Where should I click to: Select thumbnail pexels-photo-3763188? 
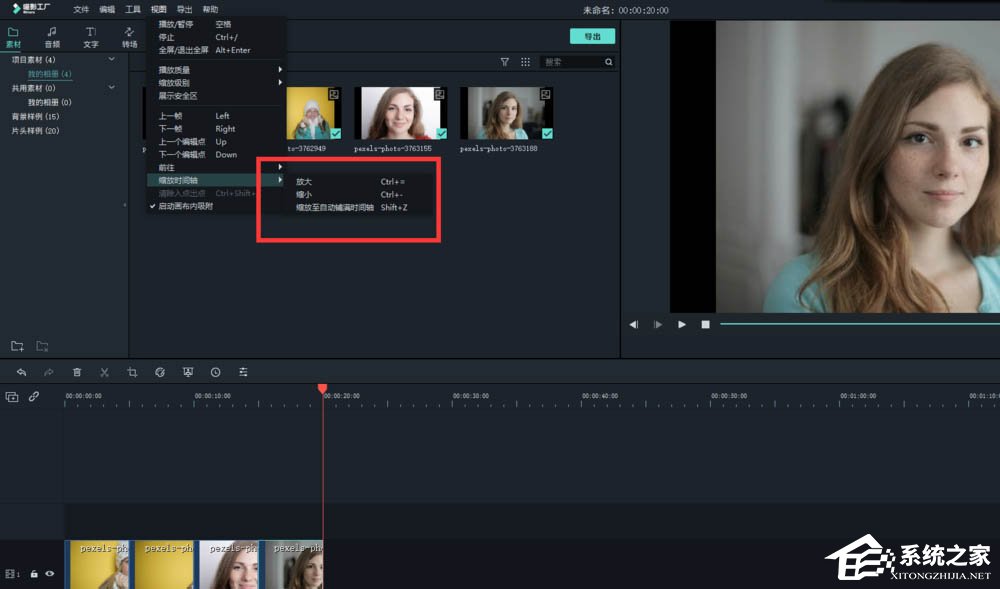click(506, 113)
